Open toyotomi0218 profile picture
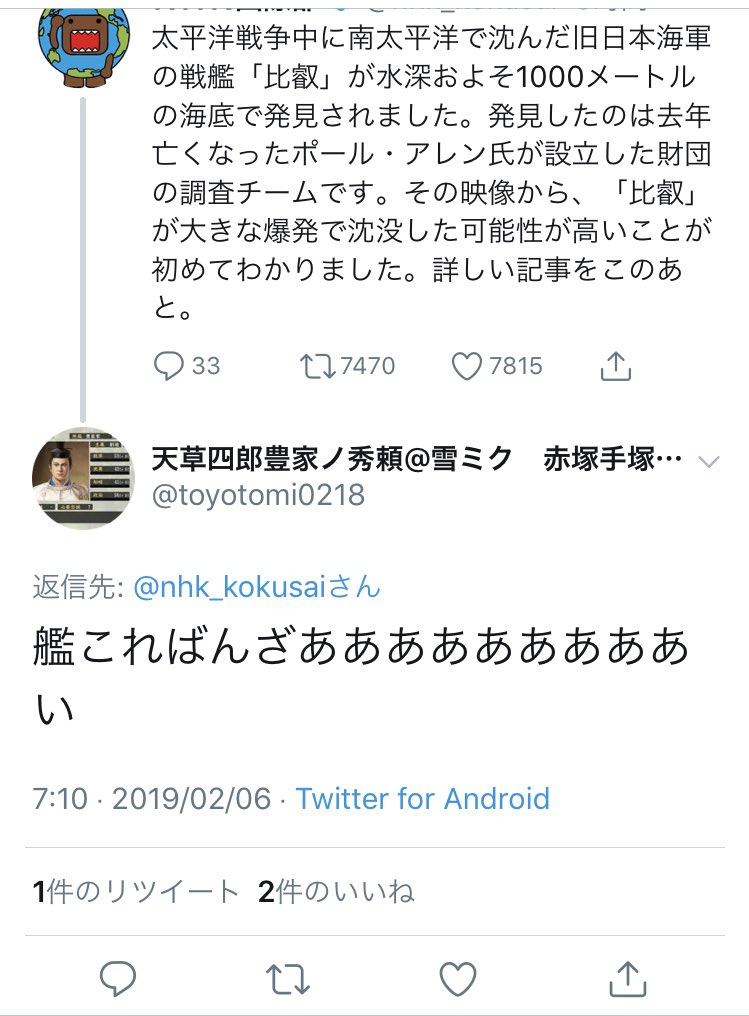 [x=82, y=478]
